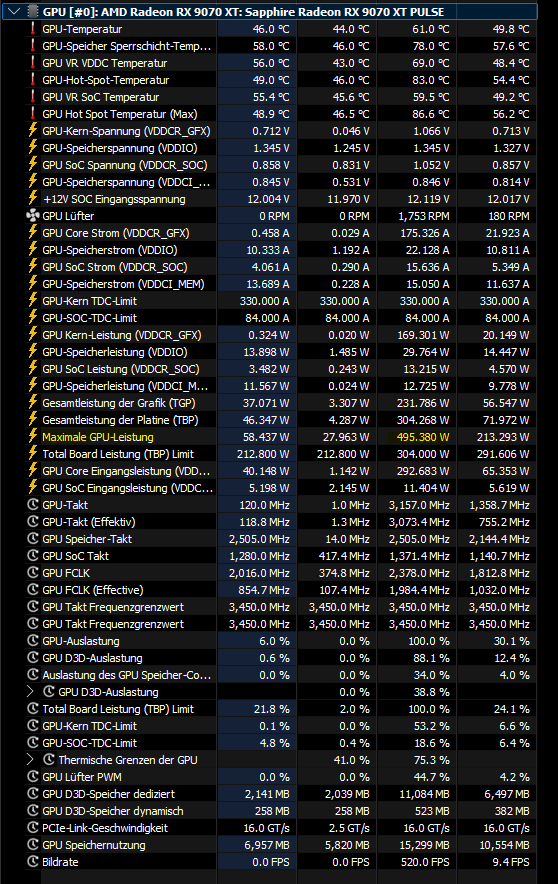Image resolution: width=558 pixels, height=884 pixels.
Task: Click highlighted 495.380 W maximum value
Action: pyautogui.click(x=421, y=437)
